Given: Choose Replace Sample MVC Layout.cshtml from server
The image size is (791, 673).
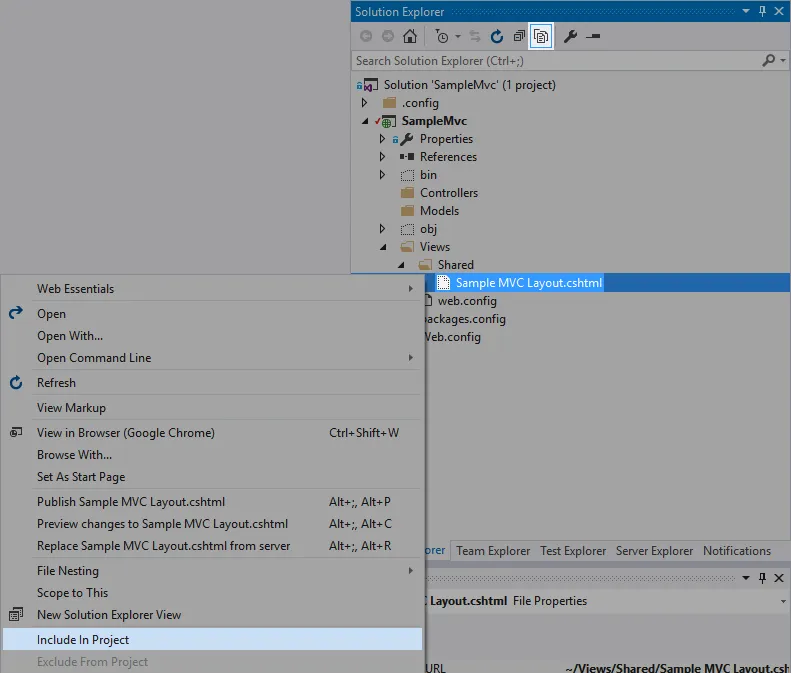Looking at the screenshot, I should coord(212,546).
